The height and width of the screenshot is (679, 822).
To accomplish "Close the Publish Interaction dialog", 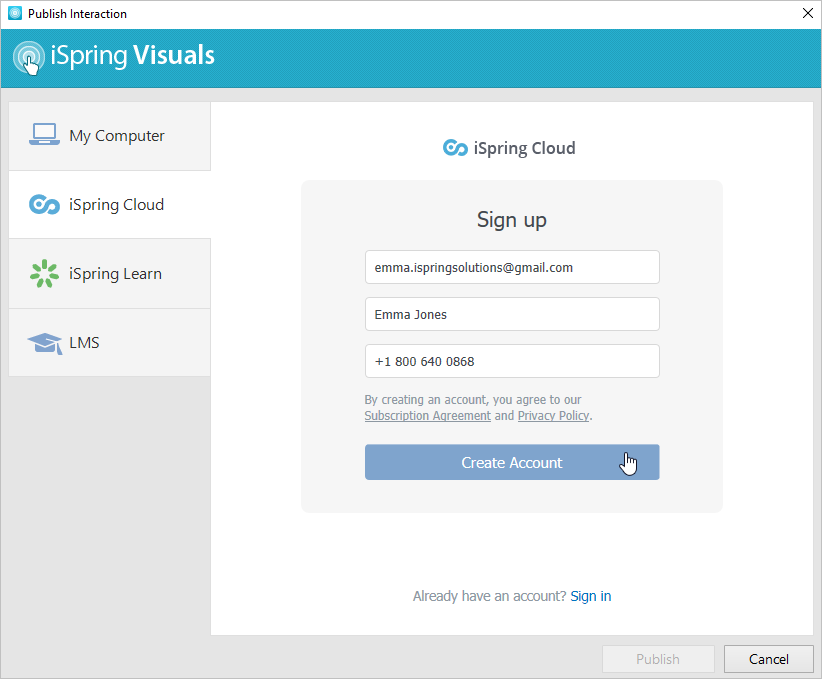I will [x=808, y=13].
